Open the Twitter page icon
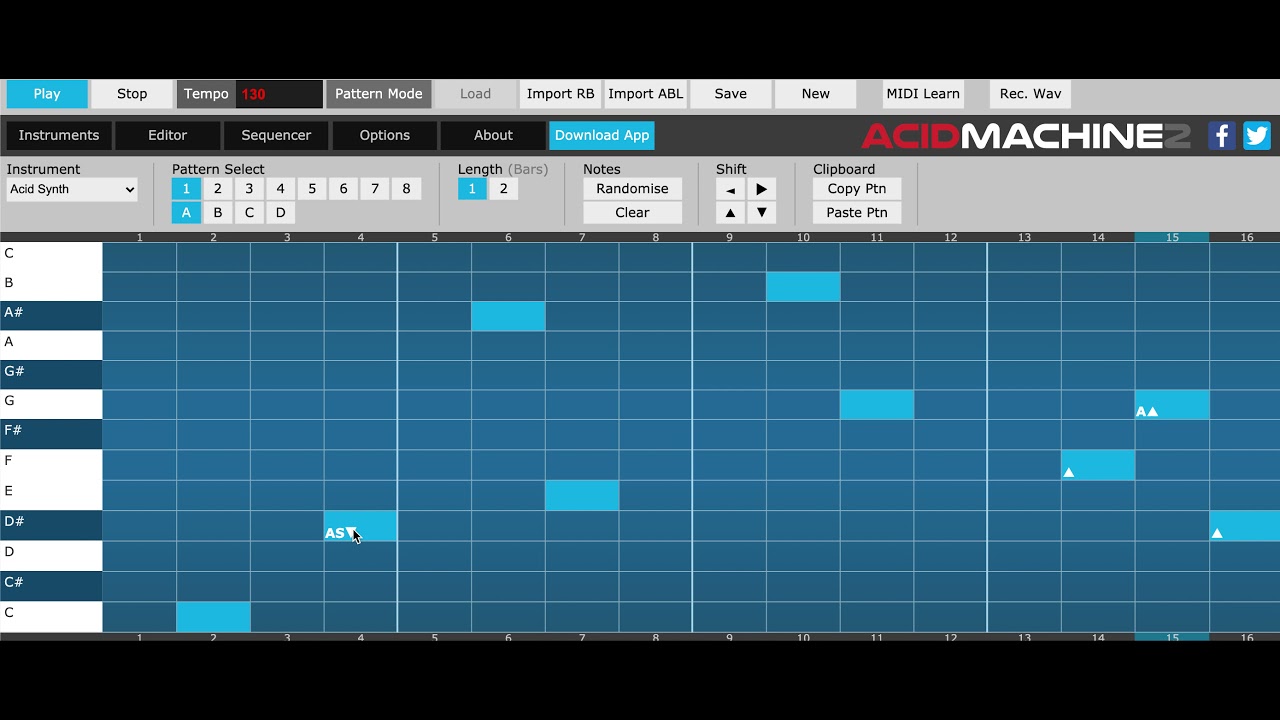1280x720 pixels. click(1257, 135)
